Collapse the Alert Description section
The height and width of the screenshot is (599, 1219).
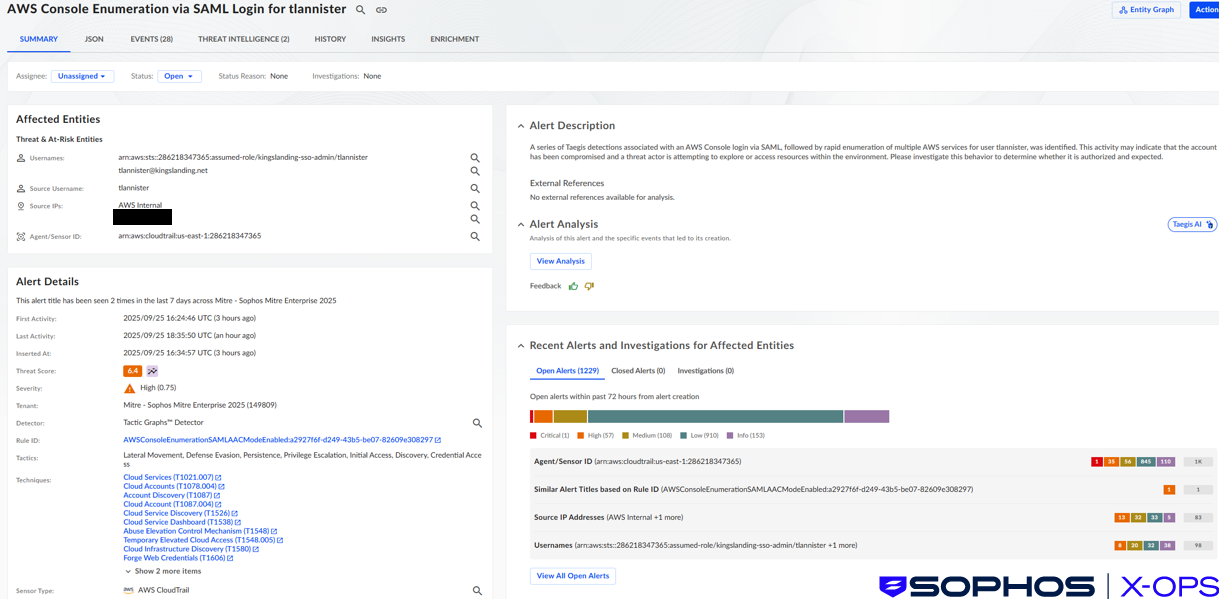click(520, 125)
